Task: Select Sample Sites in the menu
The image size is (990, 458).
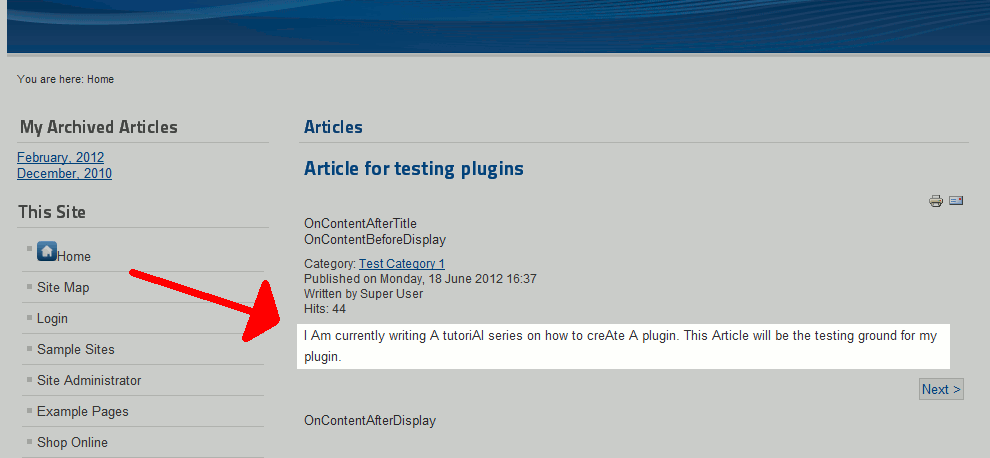Action: (x=76, y=350)
